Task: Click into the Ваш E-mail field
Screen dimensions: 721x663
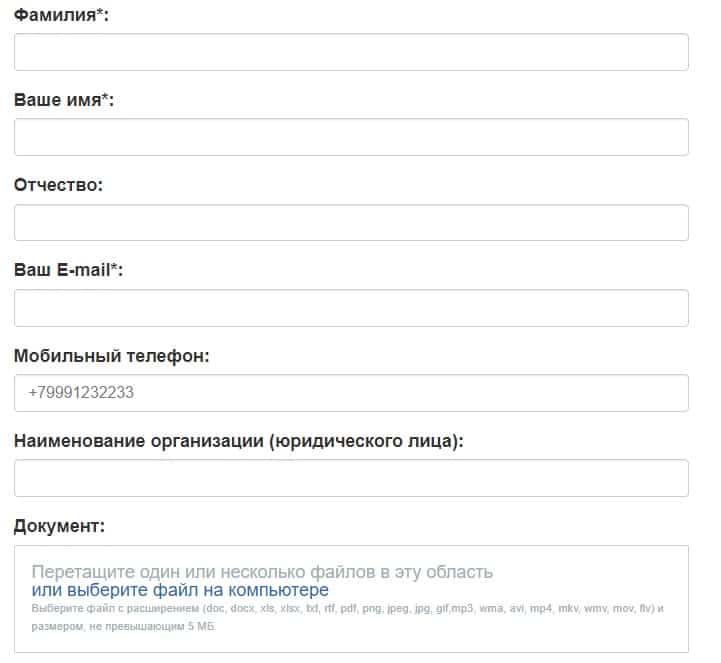Action: click(x=351, y=308)
